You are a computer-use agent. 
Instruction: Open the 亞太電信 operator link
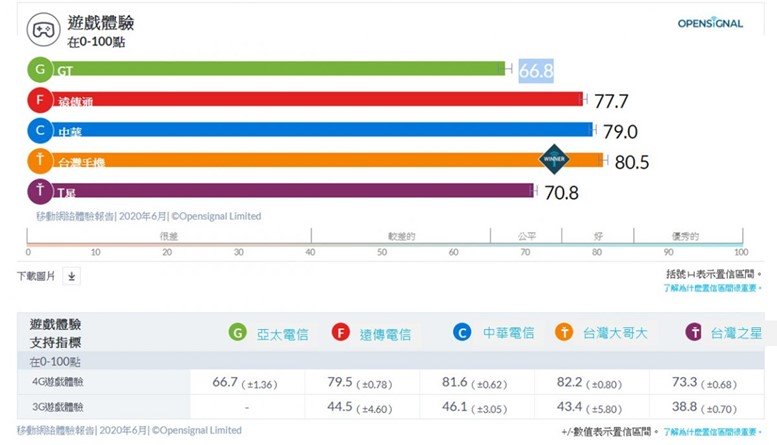(282, 334)
